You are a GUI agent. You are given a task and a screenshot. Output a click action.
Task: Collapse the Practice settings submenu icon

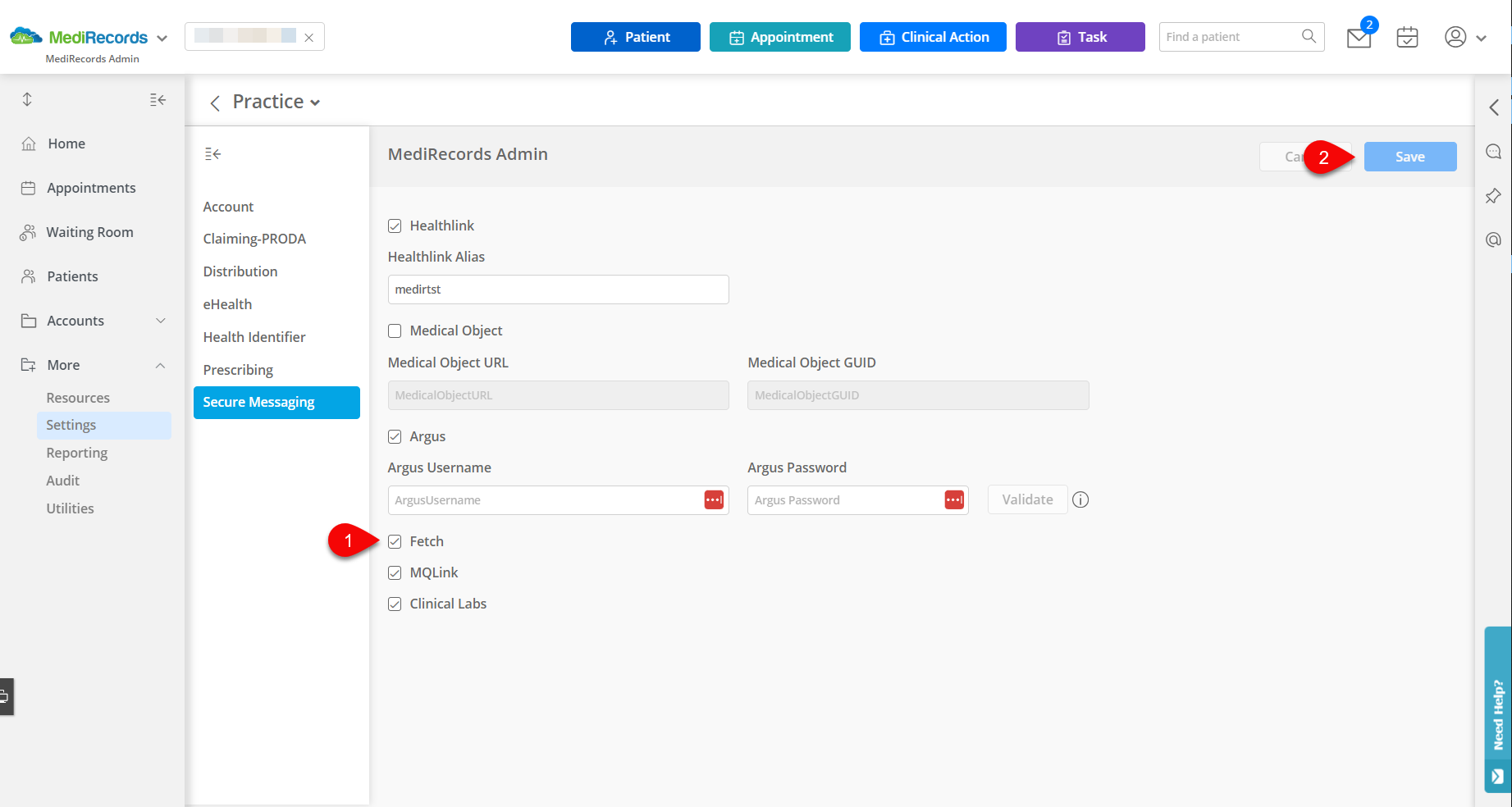click(x=212, y=153)
